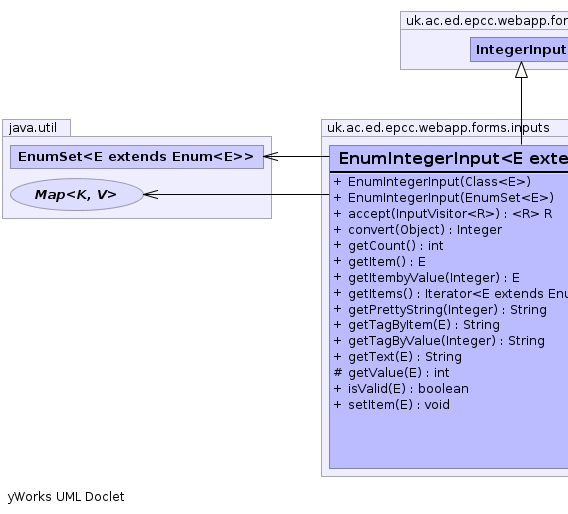This screenshot has height=514, width=568.
Task: Select the getPrettyString(Integer) : String method
Action: pyautogui.click(x=440, y=310)
